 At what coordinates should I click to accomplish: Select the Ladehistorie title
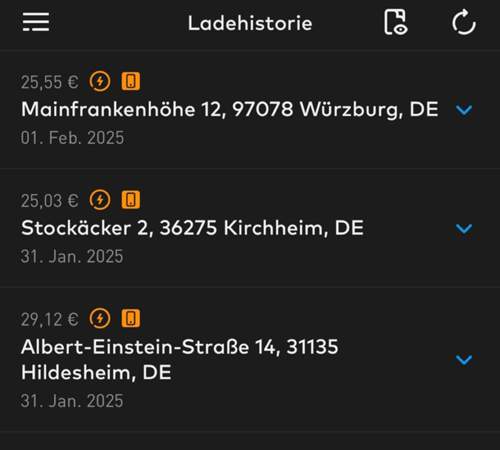(250, 23)
